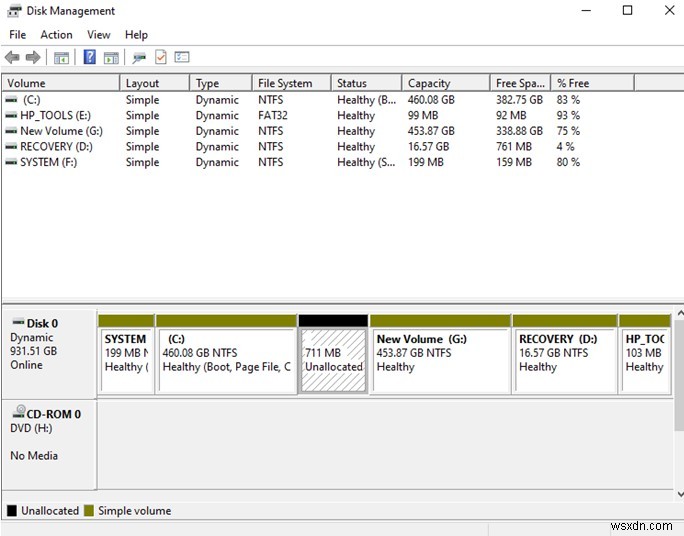The image size is (684, 536).
Task: Click the Settings list toolbar icon
Action: 181,58
